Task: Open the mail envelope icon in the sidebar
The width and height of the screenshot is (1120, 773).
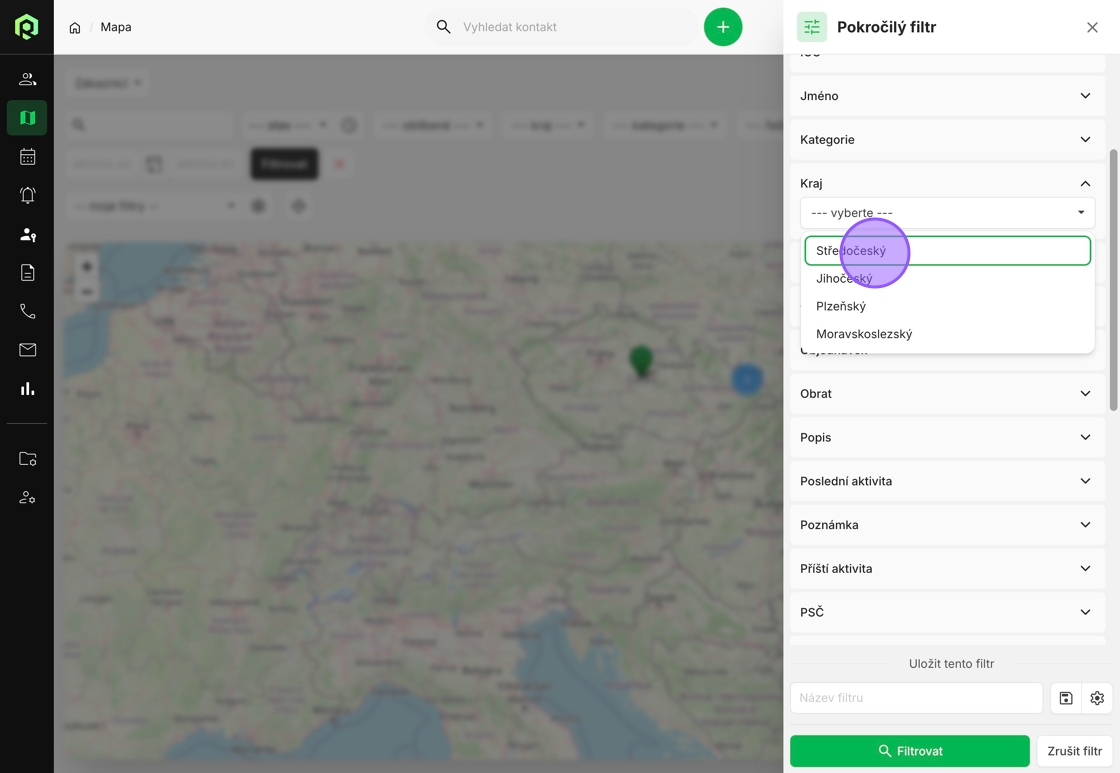Action: 27,350
